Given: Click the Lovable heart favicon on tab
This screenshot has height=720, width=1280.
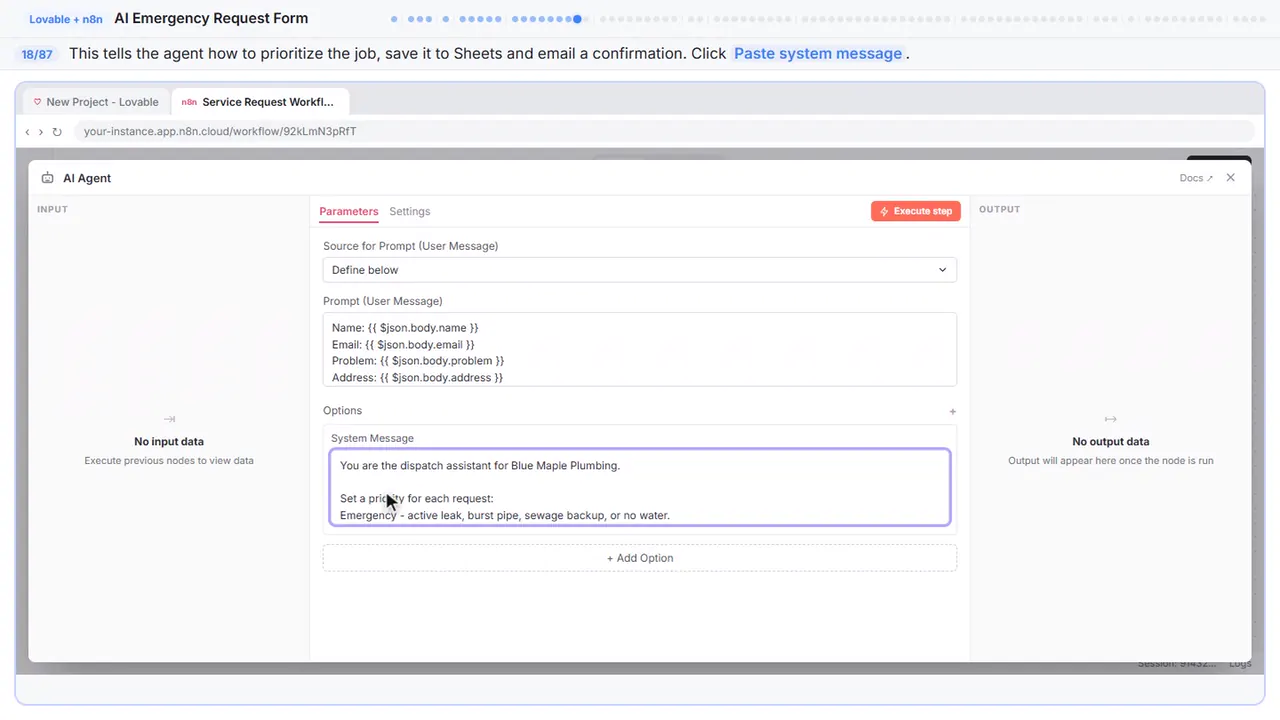Looking at the screenshot, I should coord(38,102).
